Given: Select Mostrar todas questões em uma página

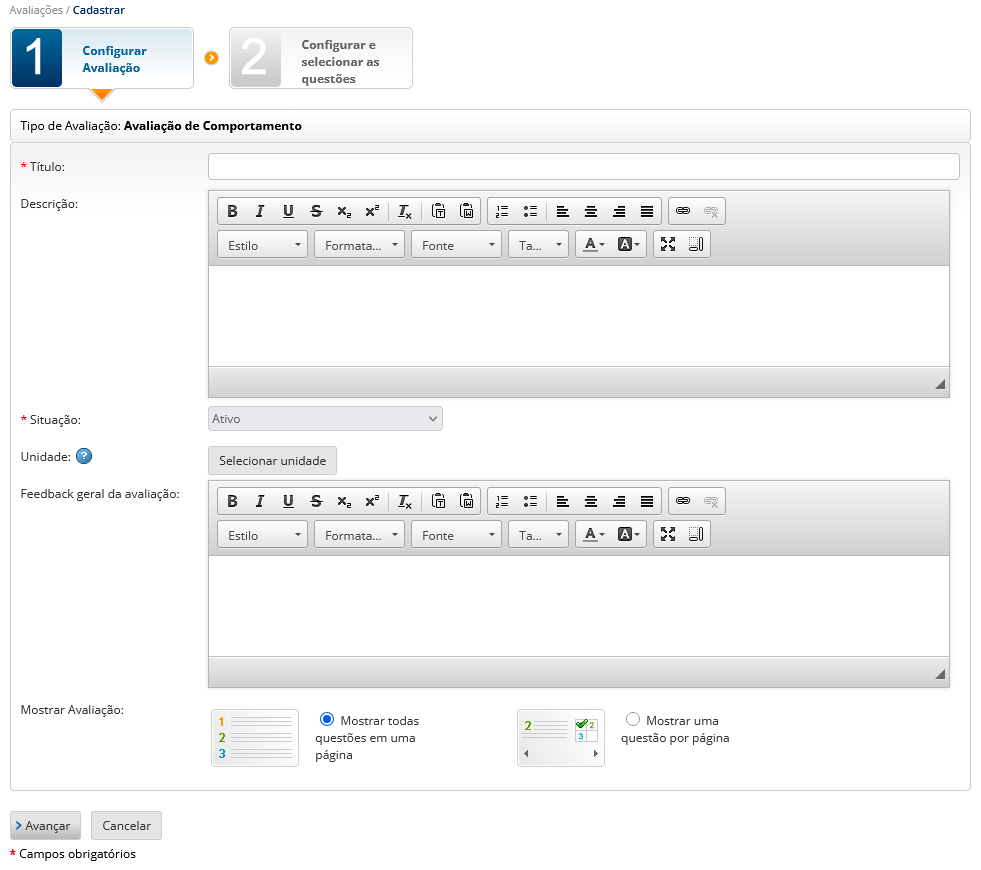Looking at the screenshot, I should click(327, 719).
